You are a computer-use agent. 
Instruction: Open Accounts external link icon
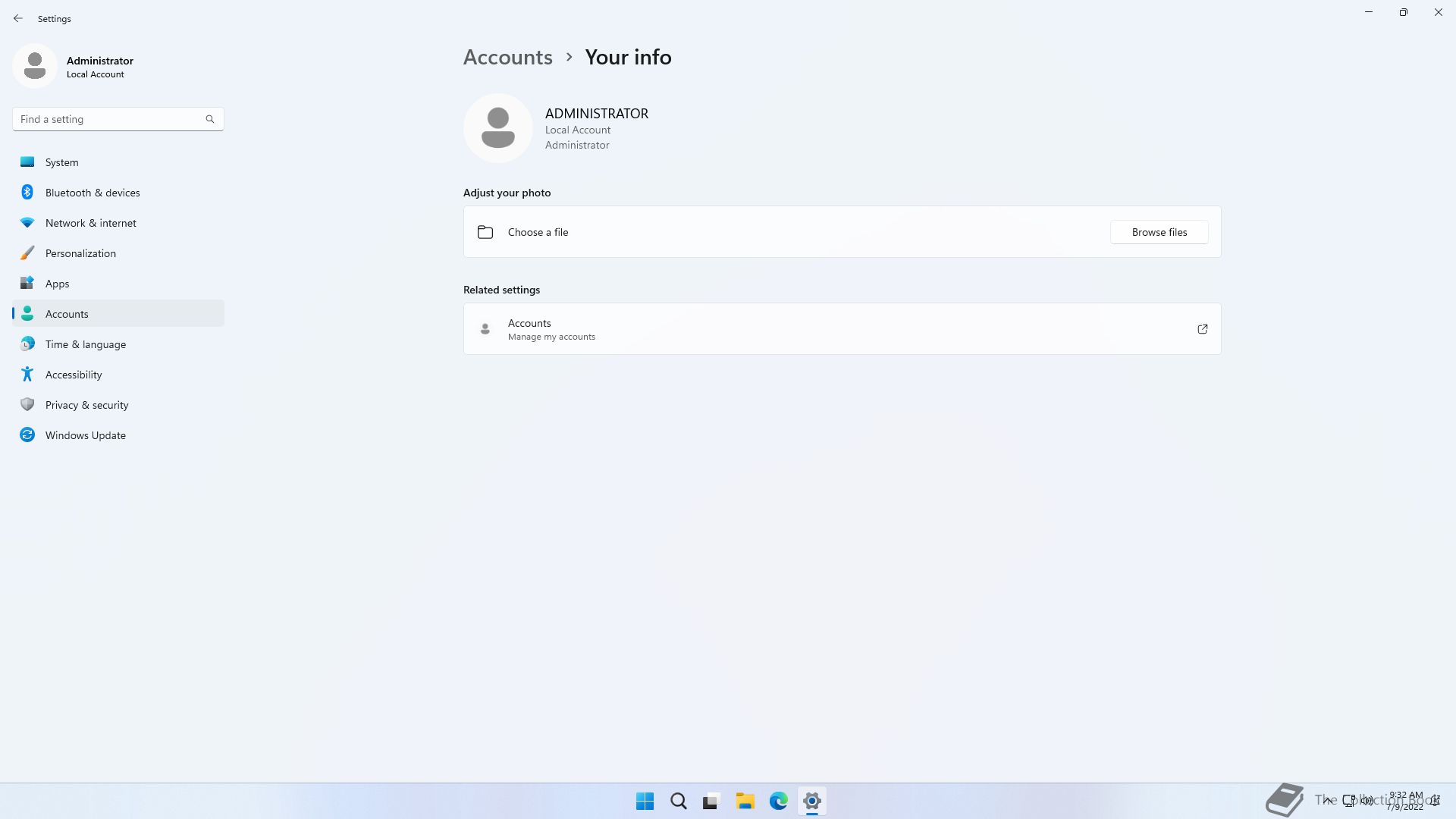(1202, 329)
